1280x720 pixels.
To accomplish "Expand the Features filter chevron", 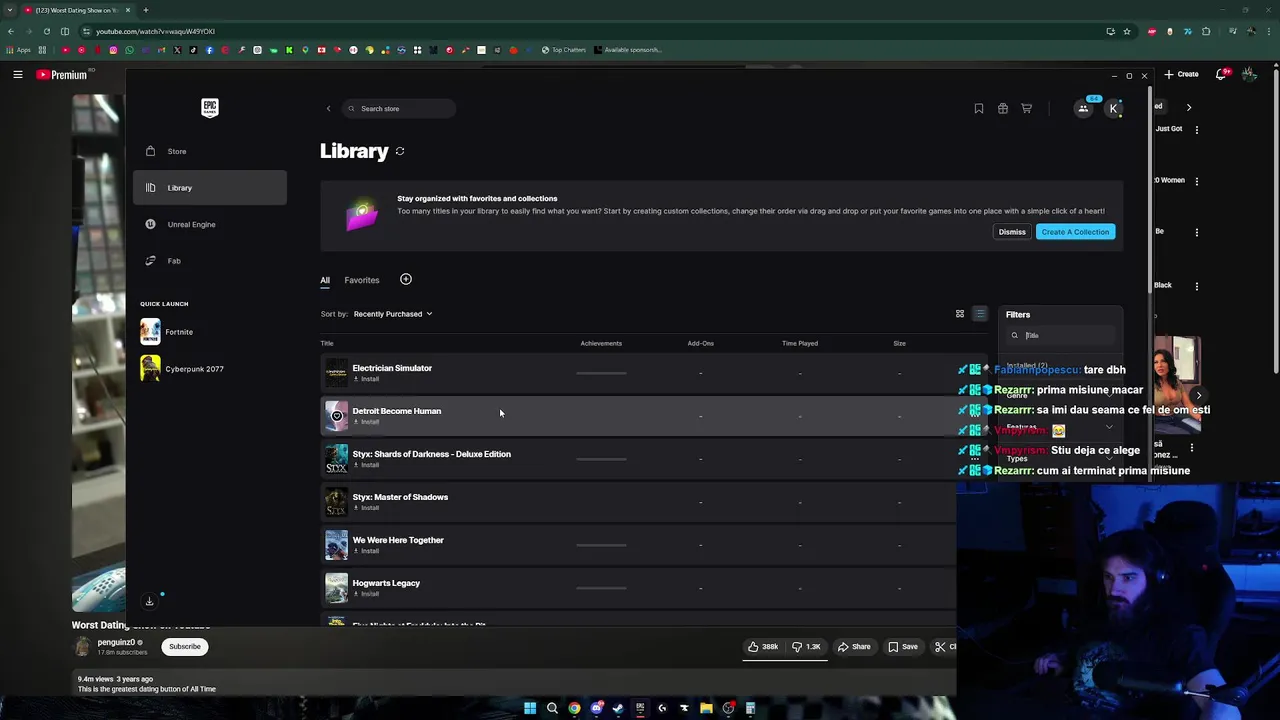I will (x=1109, y=427).
